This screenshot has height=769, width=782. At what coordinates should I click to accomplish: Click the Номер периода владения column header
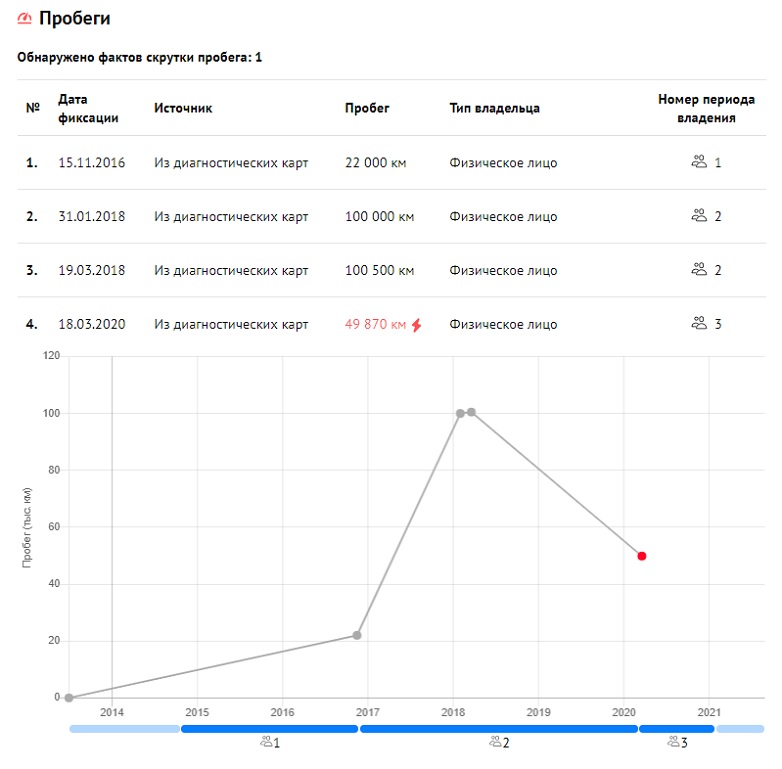tap(697, 108)
